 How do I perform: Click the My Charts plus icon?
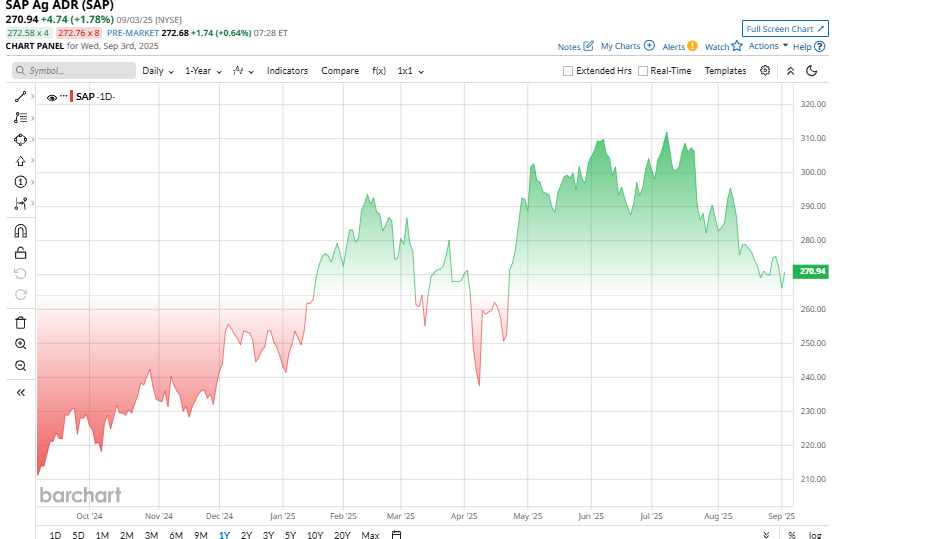pos(649,46)
